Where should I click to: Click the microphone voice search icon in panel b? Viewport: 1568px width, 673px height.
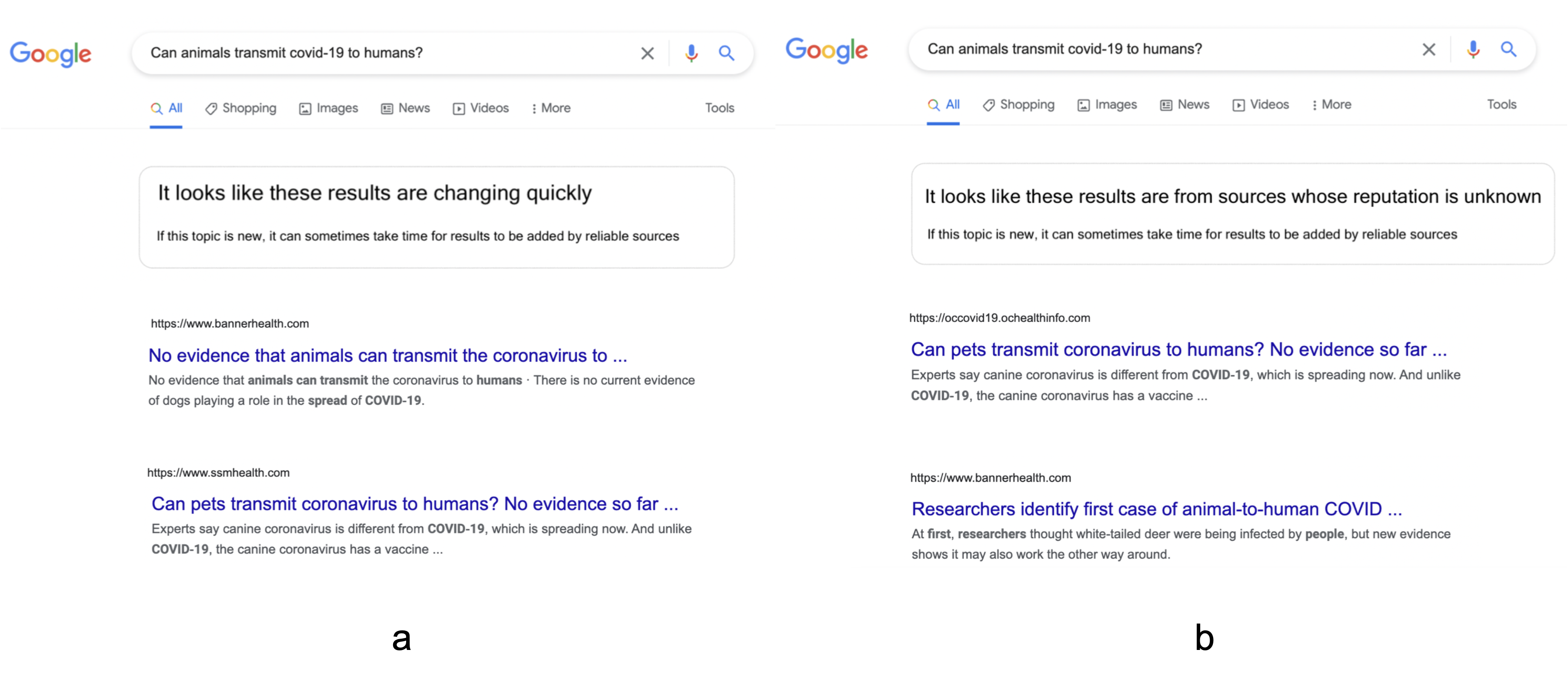pyautogui.click(x=1473, y=49)
